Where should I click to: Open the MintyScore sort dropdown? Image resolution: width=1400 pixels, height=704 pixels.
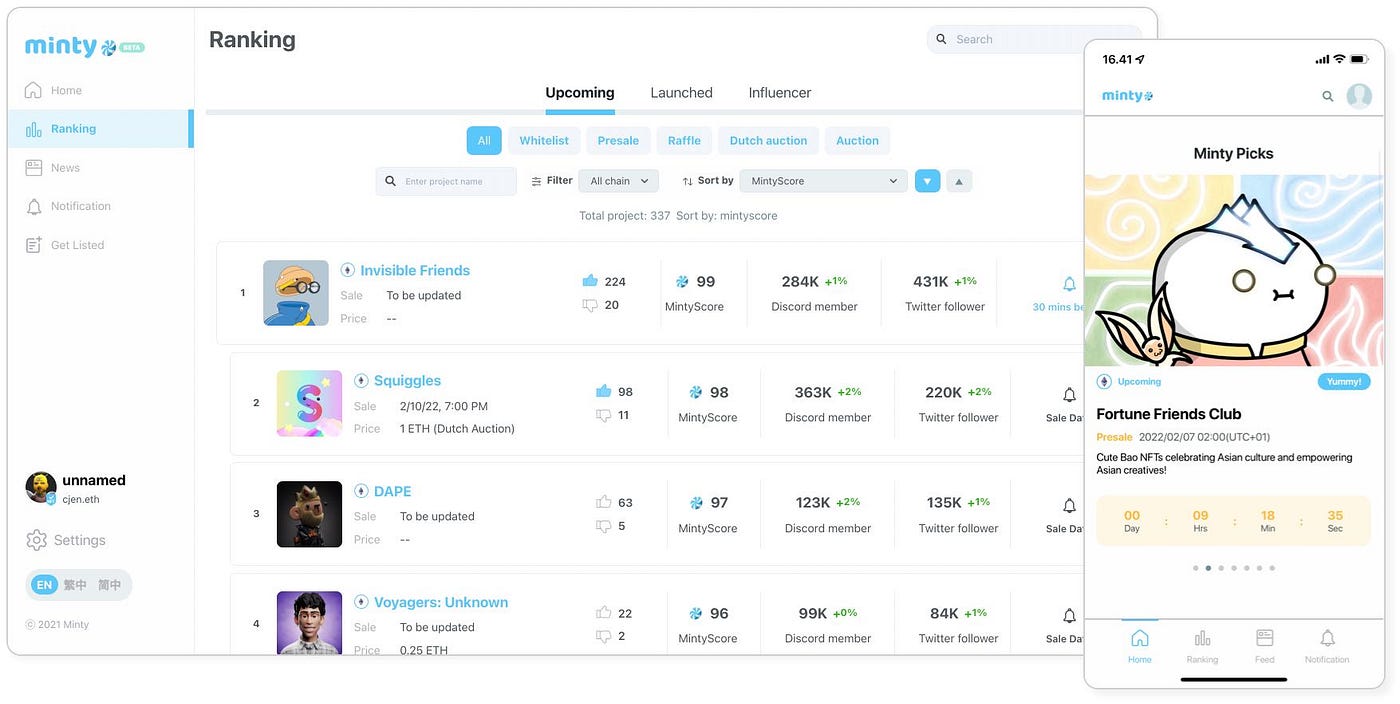click(823, 181)
